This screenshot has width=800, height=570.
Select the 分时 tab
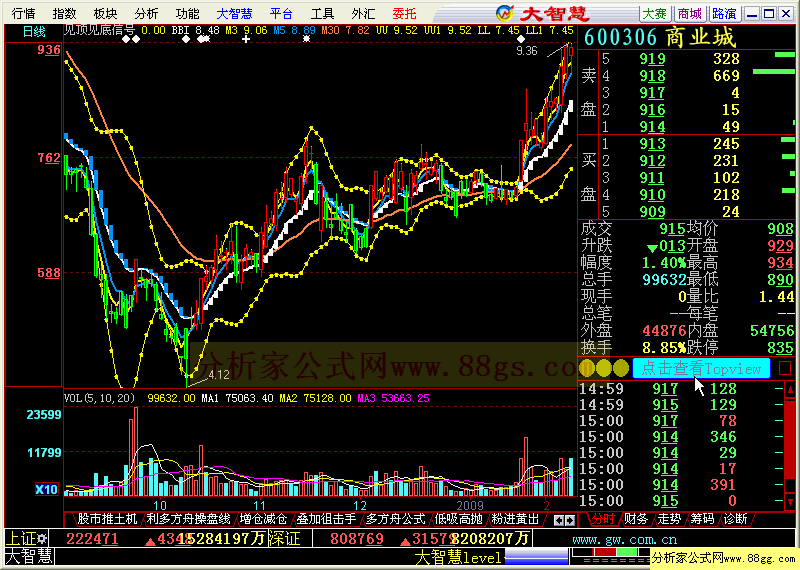(x=603, y=519)
